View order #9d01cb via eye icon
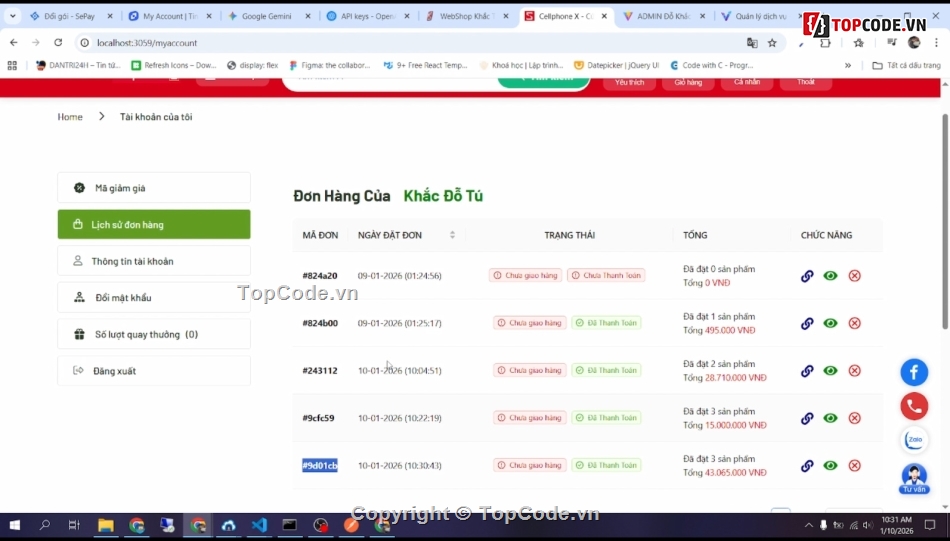 831,465
